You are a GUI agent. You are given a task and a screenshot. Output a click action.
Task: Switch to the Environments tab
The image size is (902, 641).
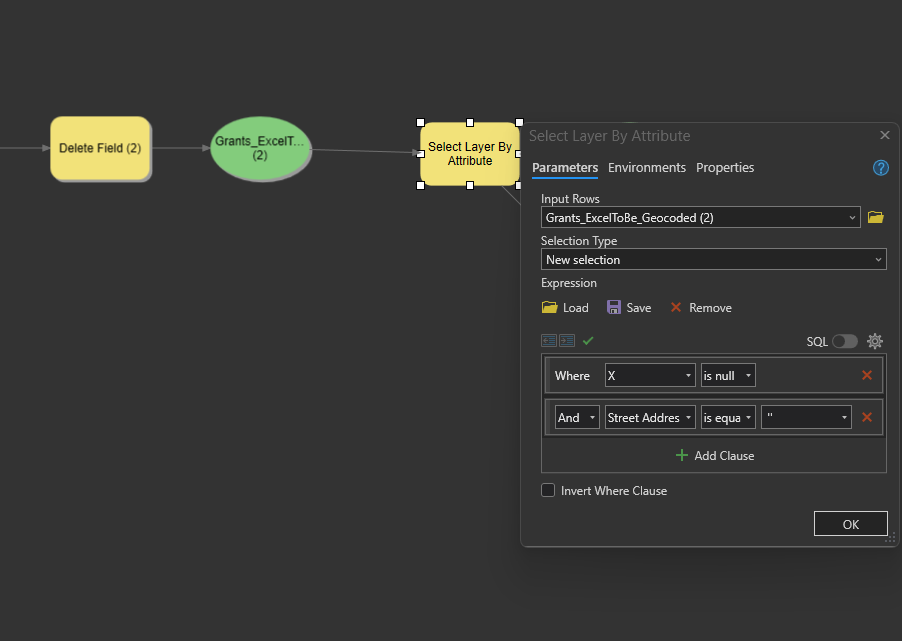point(647,168)
